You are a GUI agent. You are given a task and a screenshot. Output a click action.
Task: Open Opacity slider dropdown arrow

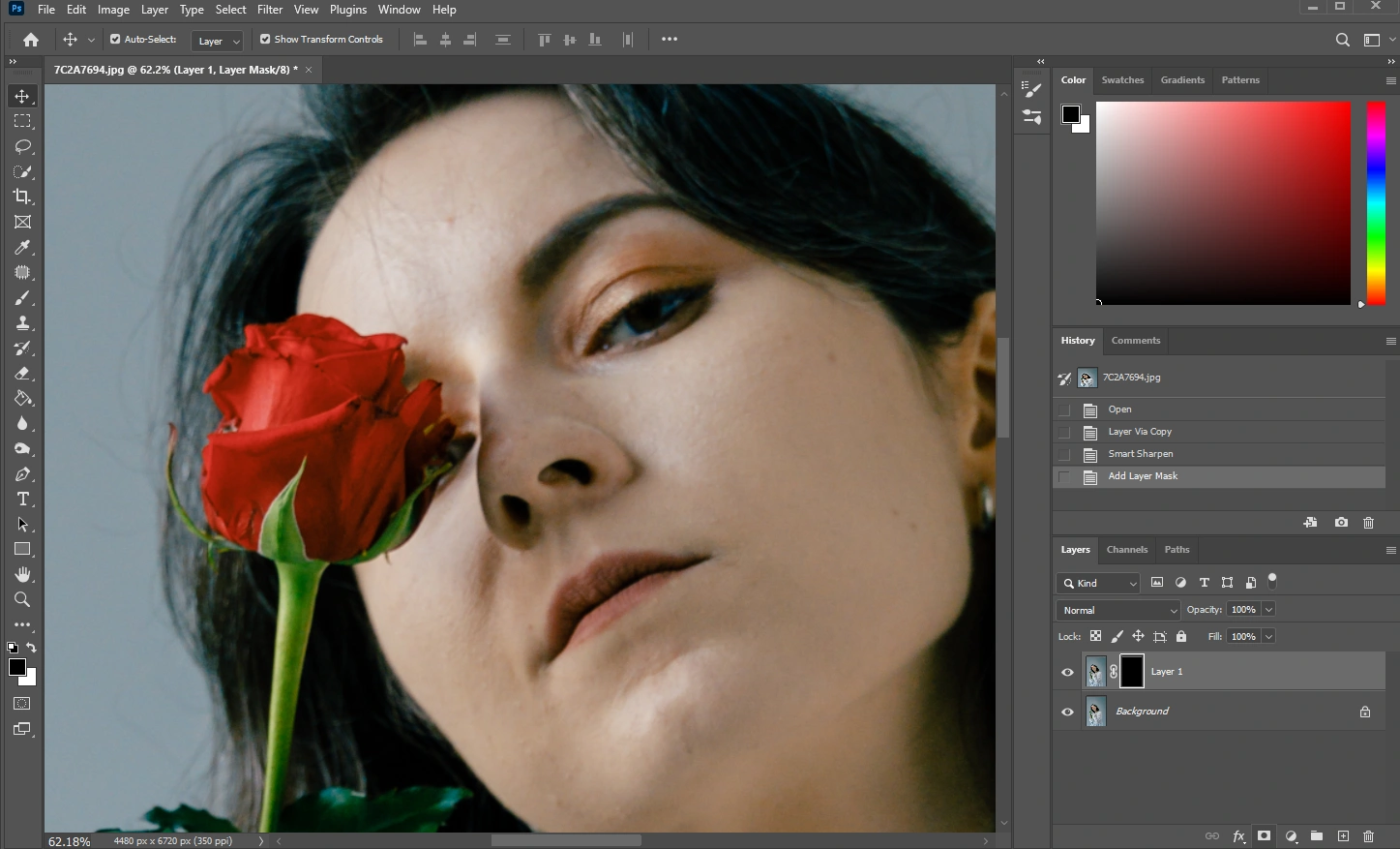(x=1268, y=609)
